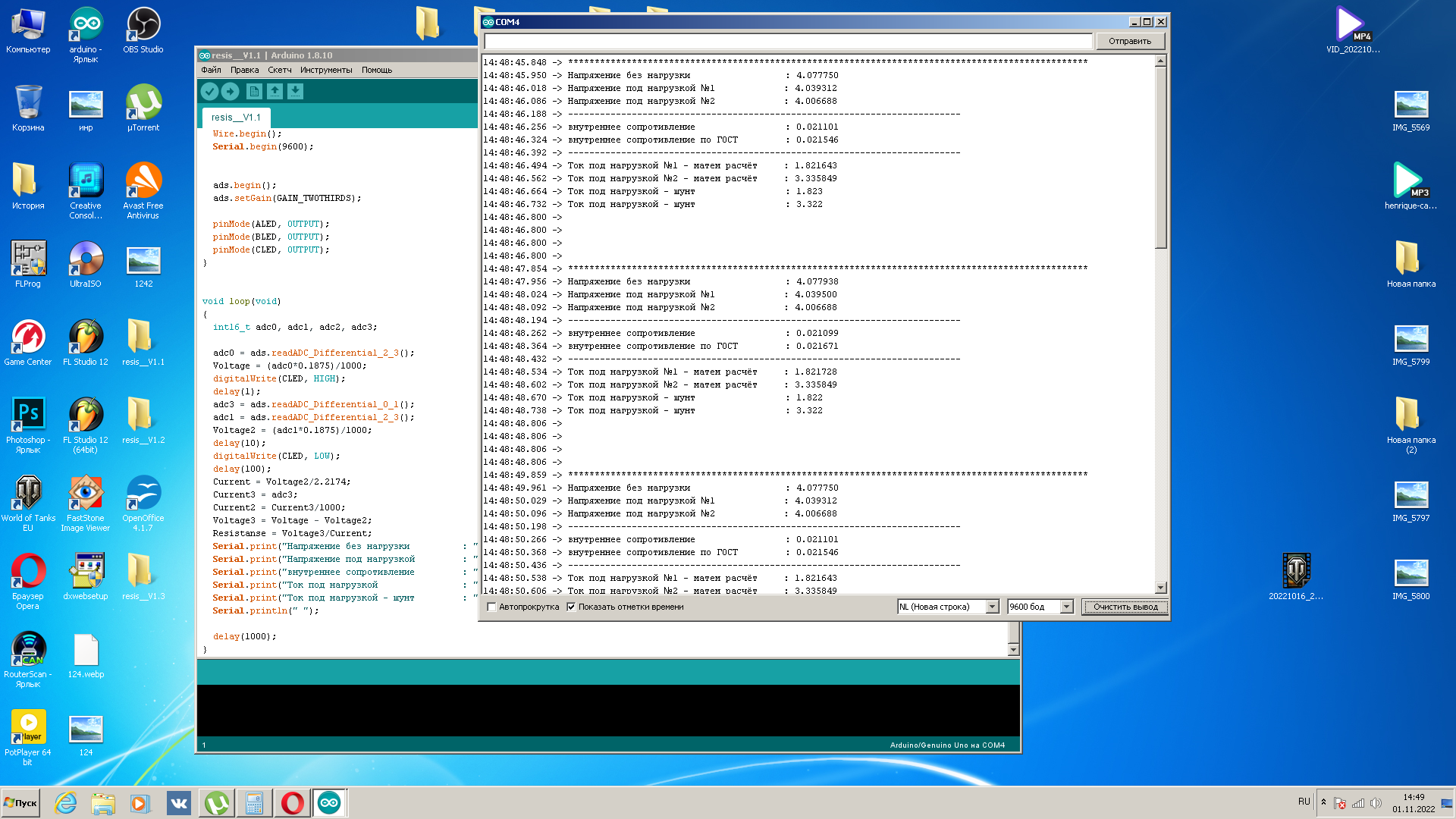
Task: Uncheck Показать отметки времени checkbox
Action: point(571,607)
